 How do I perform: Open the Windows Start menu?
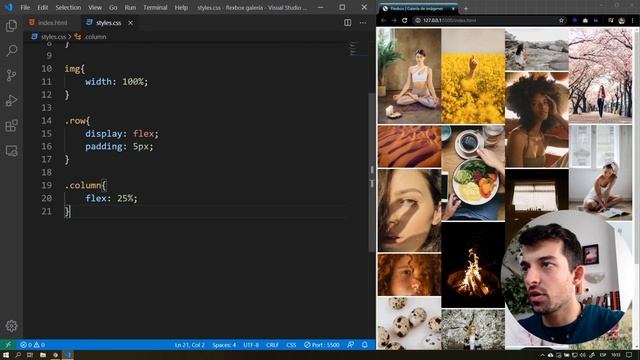pyautogui.click(x=6, y=355)
